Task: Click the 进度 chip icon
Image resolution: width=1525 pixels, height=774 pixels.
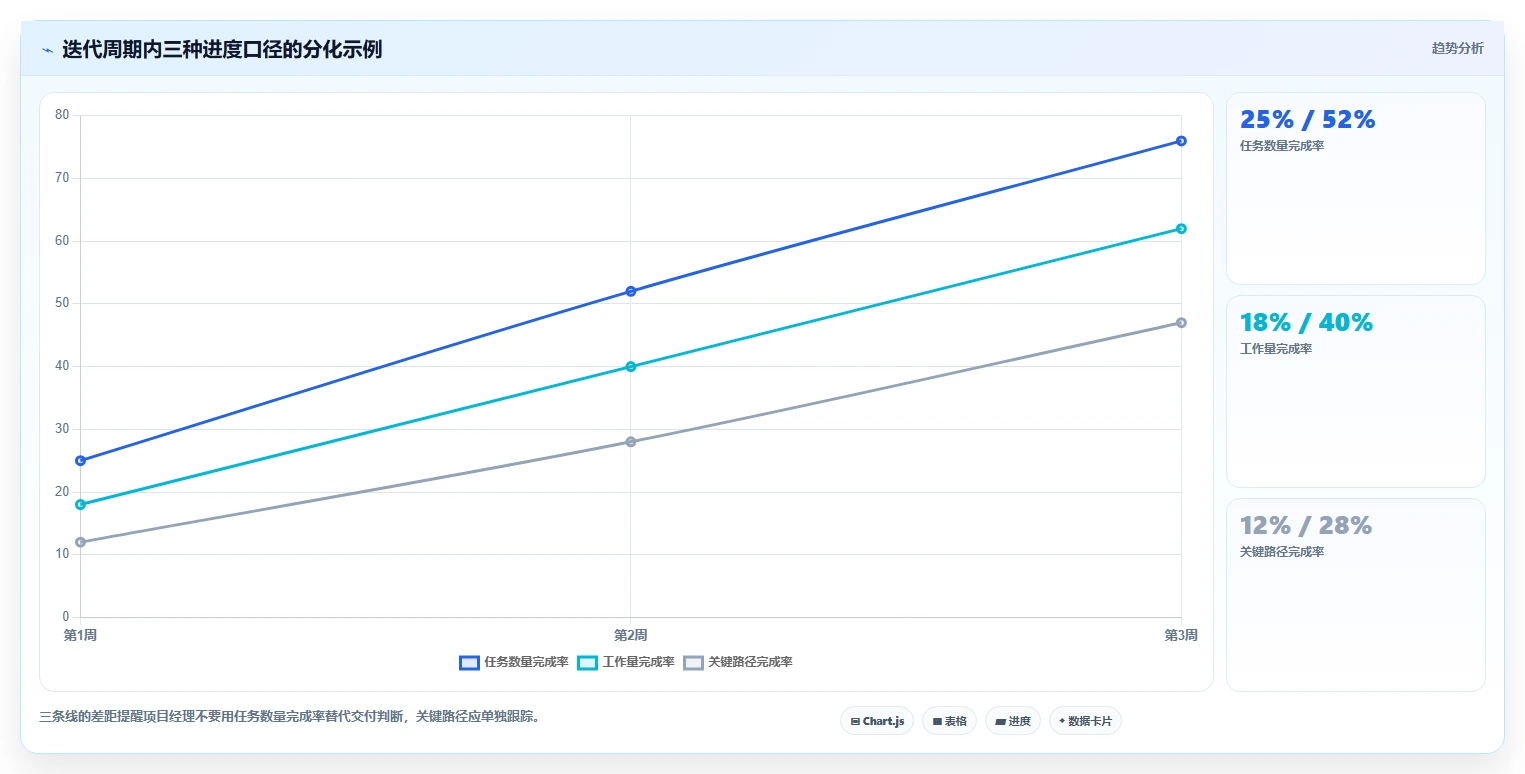Action: tap(1000, 721)
